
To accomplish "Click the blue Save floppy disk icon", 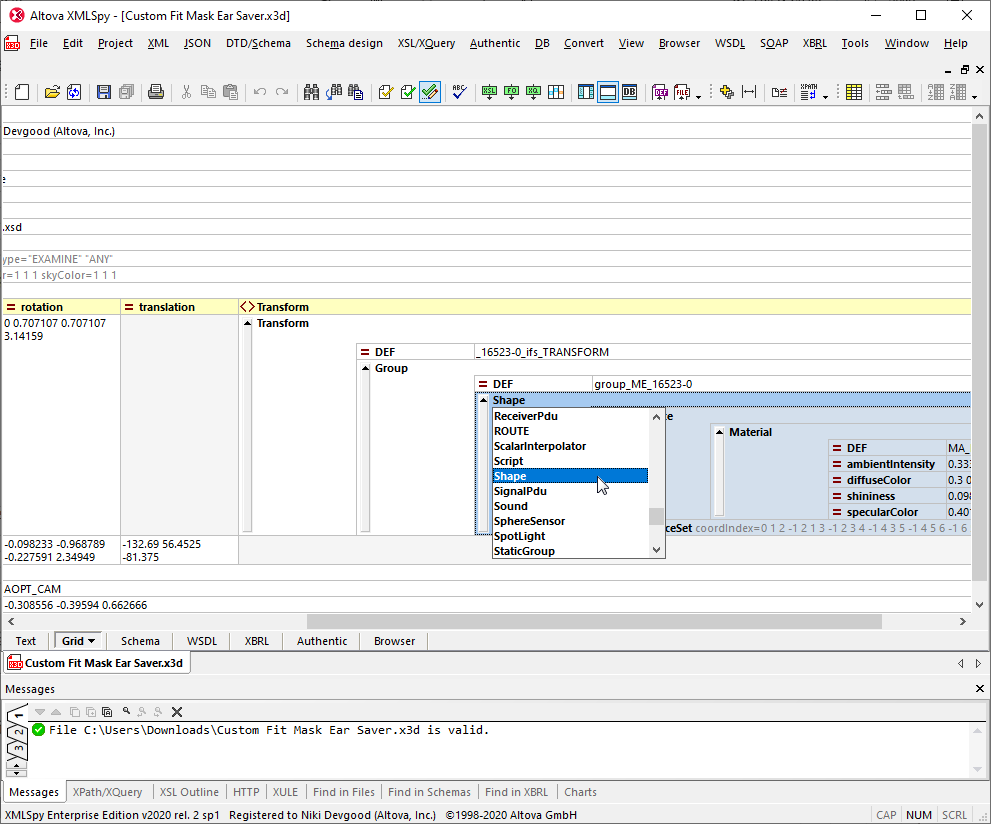I will (103, 92).
